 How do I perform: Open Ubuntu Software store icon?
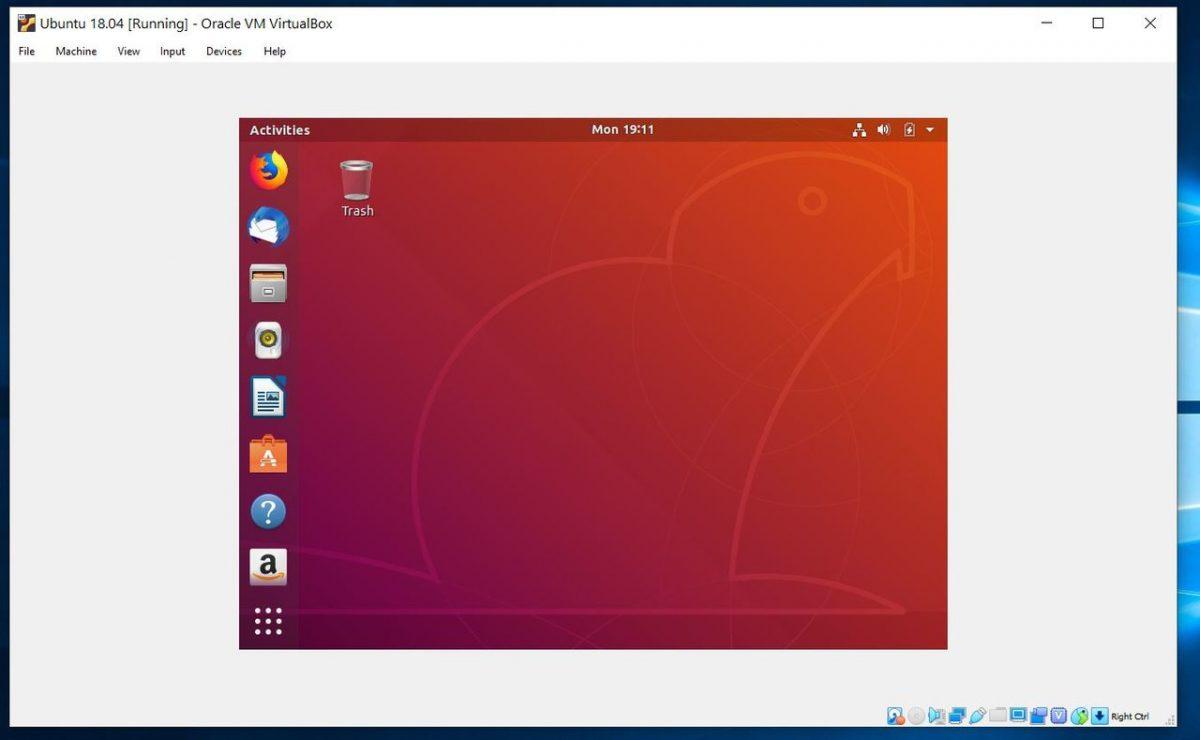coord(268,455)
